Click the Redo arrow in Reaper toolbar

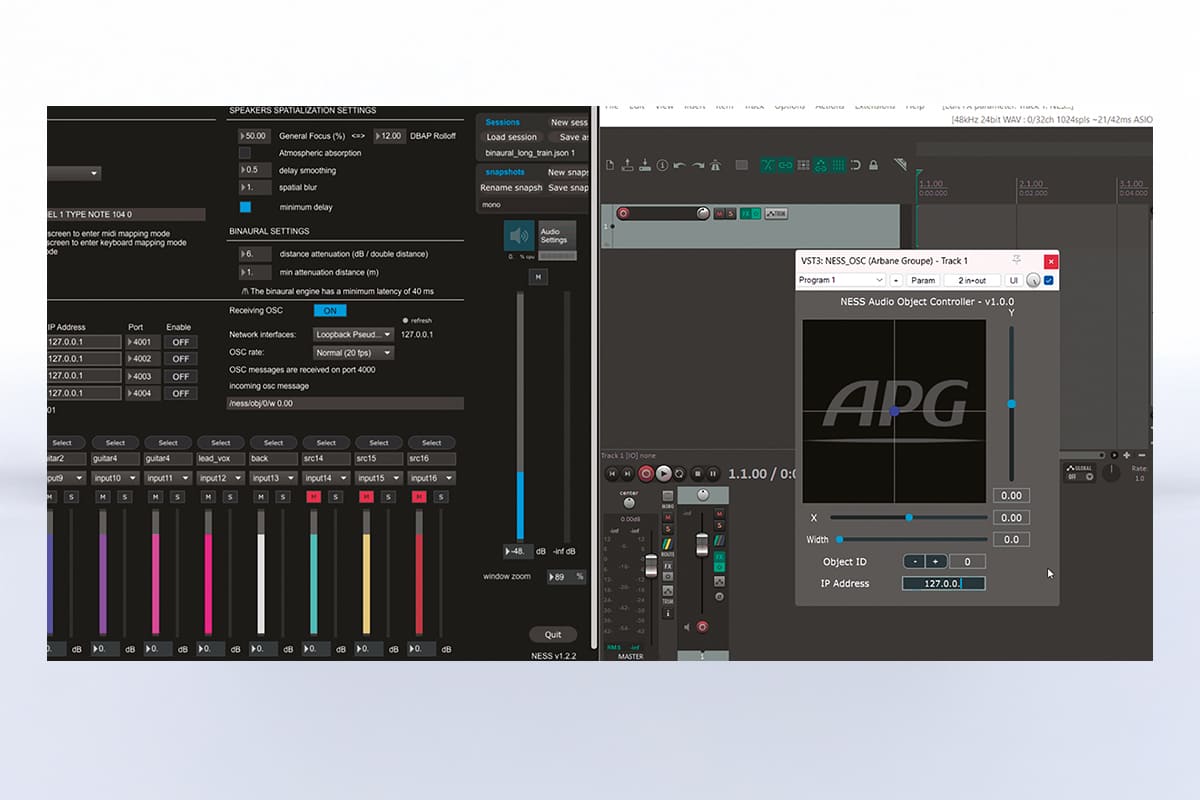(x=698, y=165)
